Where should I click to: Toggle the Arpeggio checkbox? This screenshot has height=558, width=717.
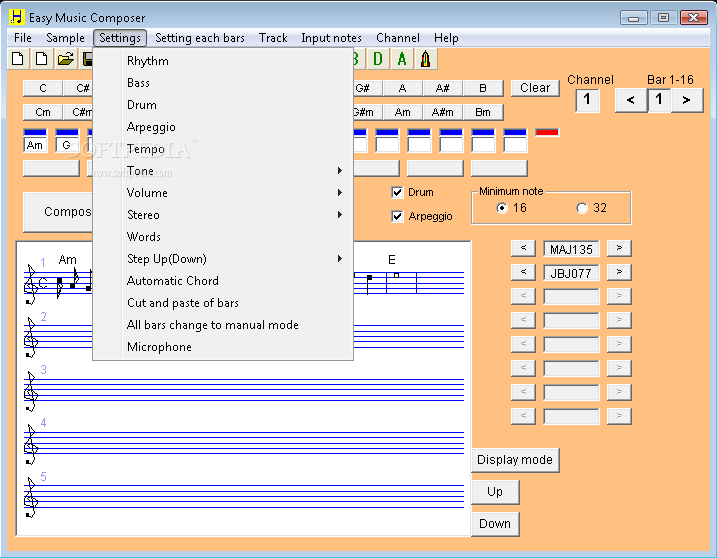pyautogui.click(x=397, y=216)
